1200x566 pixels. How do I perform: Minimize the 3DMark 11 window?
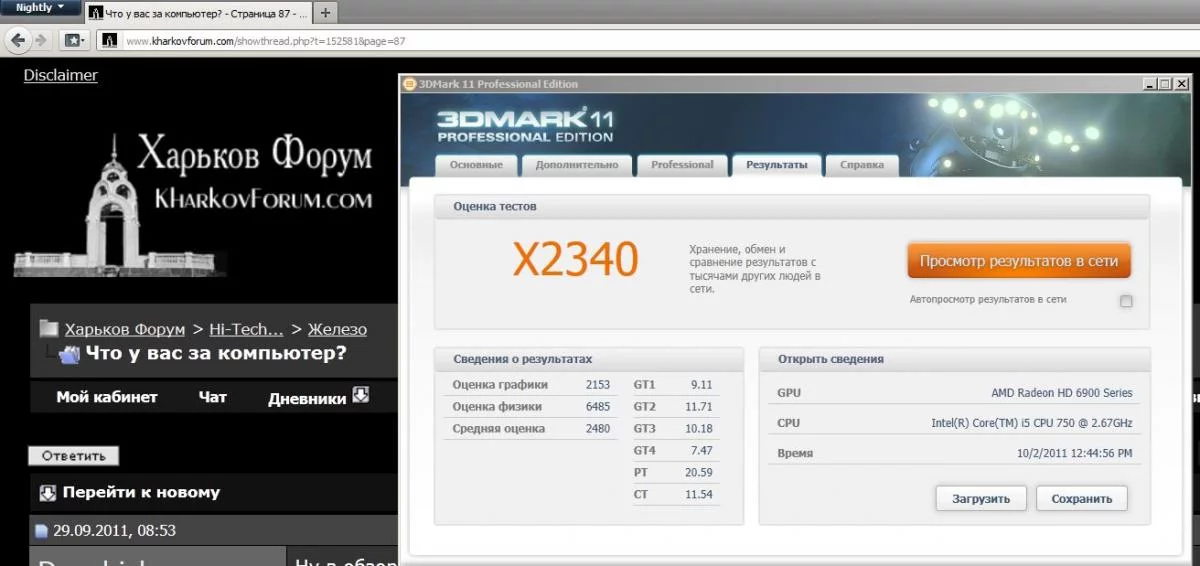tap(1148, 84)
